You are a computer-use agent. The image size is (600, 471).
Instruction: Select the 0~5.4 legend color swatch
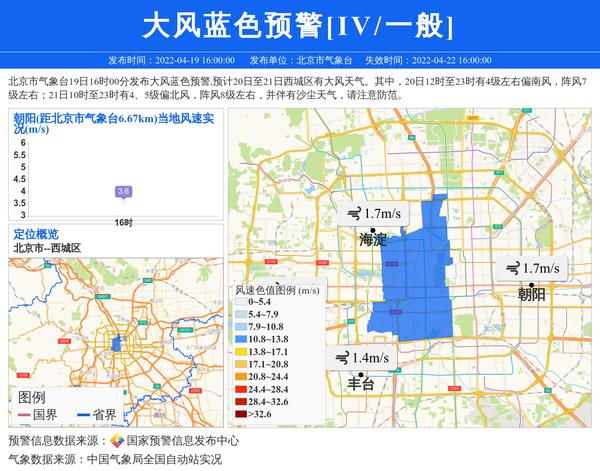[x=241, y=302]
